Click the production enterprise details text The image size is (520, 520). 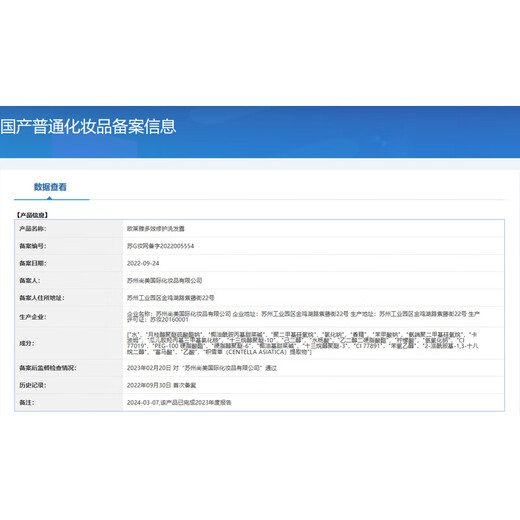[x=303, y=317]
